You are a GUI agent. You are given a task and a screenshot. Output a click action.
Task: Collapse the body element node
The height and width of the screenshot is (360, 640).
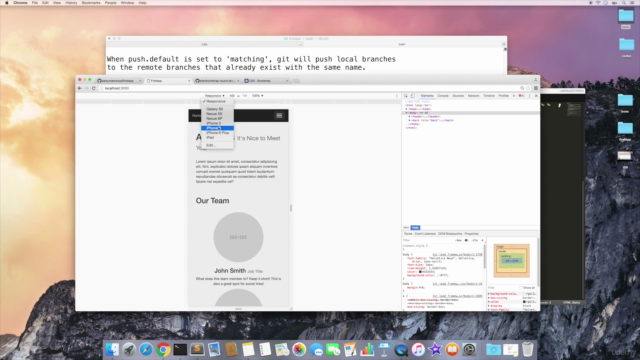(407, 113)
